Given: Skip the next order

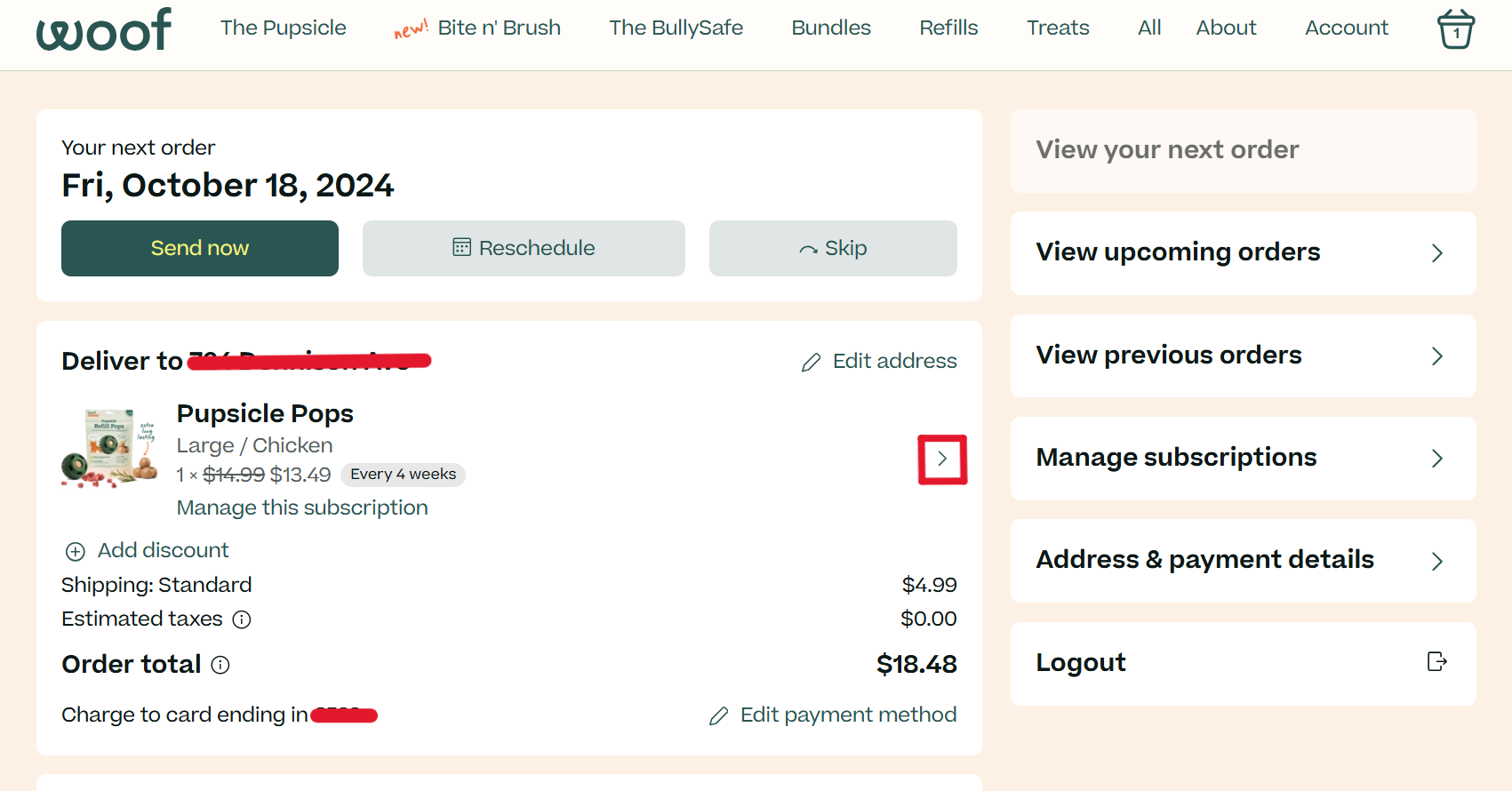Looking at the screenshot, I should coord(833,248).
